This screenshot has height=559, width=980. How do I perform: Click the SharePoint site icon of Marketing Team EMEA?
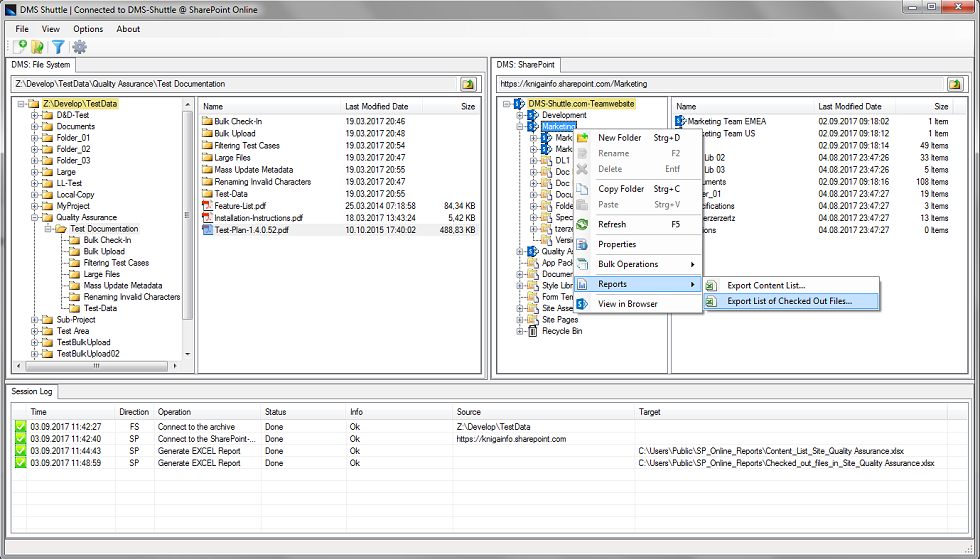click(681, 121)
